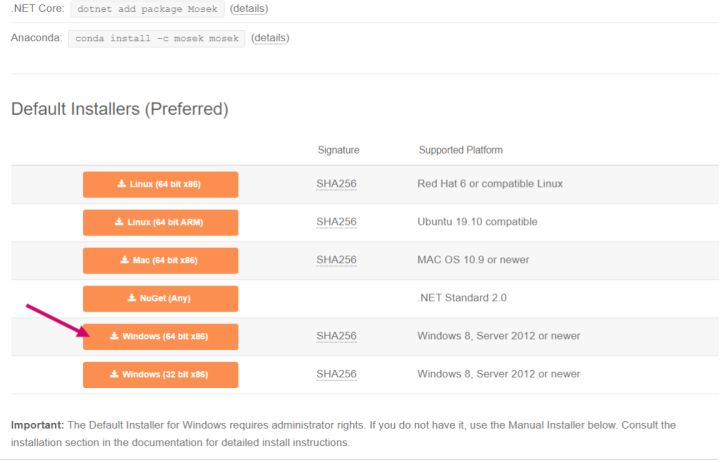The width and height of the screenshot is (720, 463).
Task: Click platform text in Windows 64 bit row
Action: point(499,336)
